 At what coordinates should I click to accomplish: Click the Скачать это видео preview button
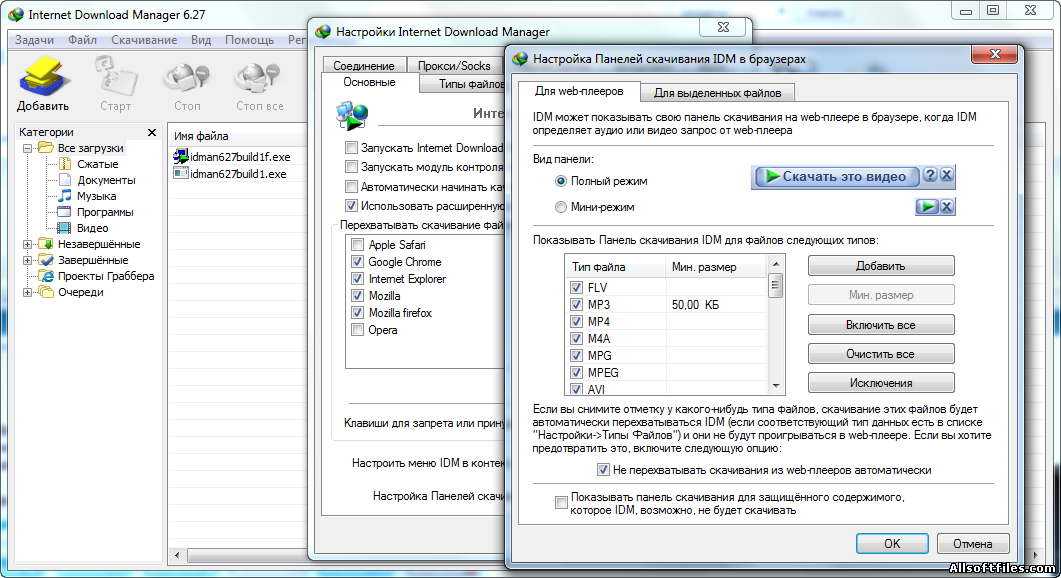[x=836, y=177]
